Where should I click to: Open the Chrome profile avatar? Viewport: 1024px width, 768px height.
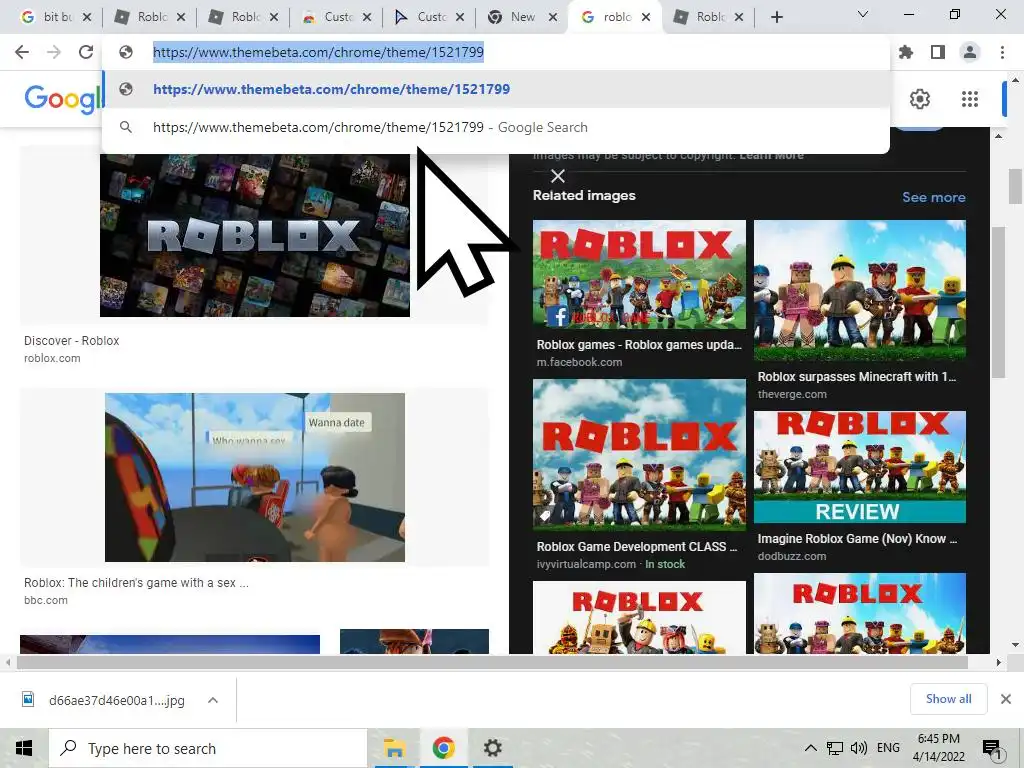970,52
